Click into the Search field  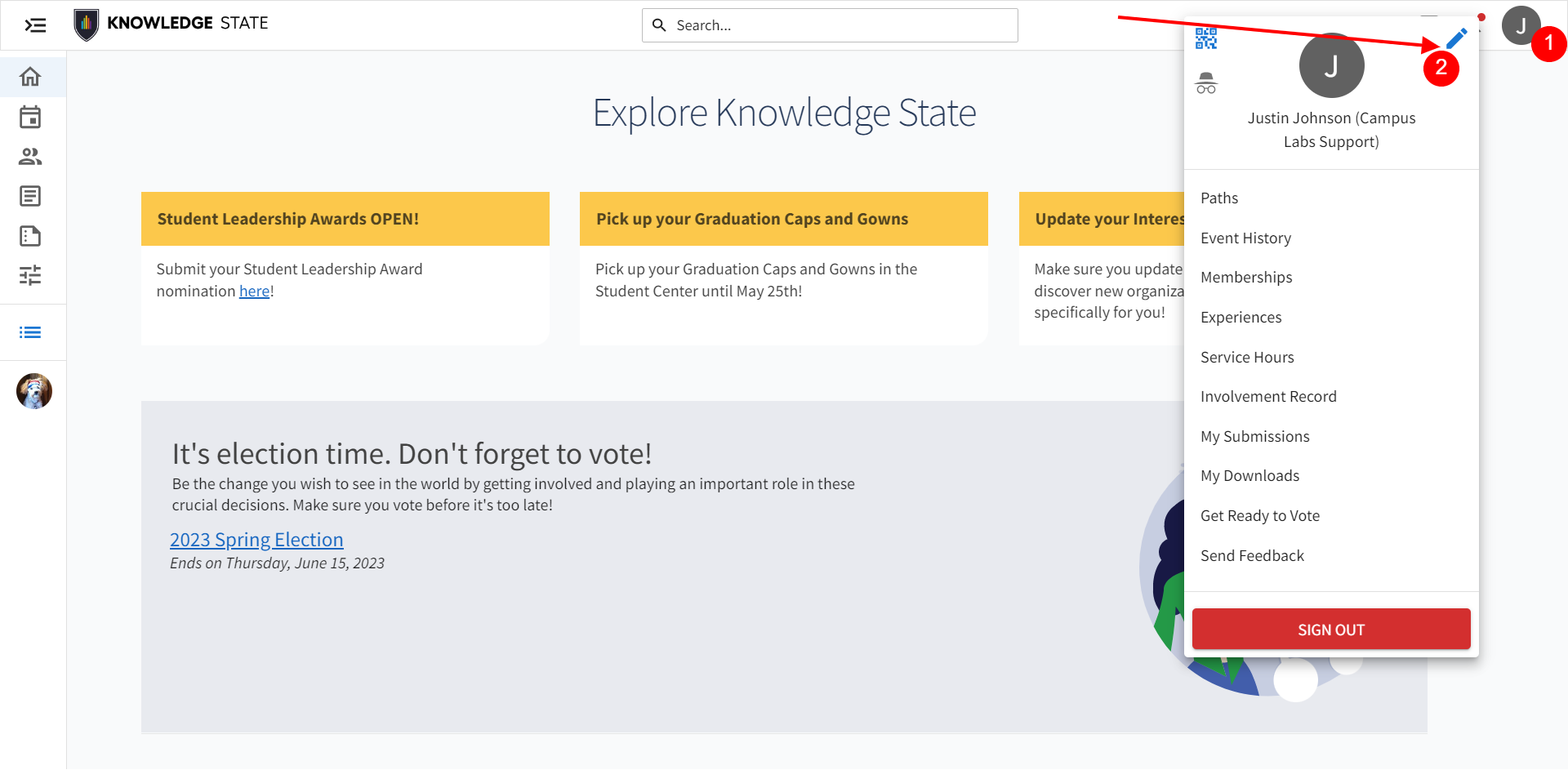830,25
